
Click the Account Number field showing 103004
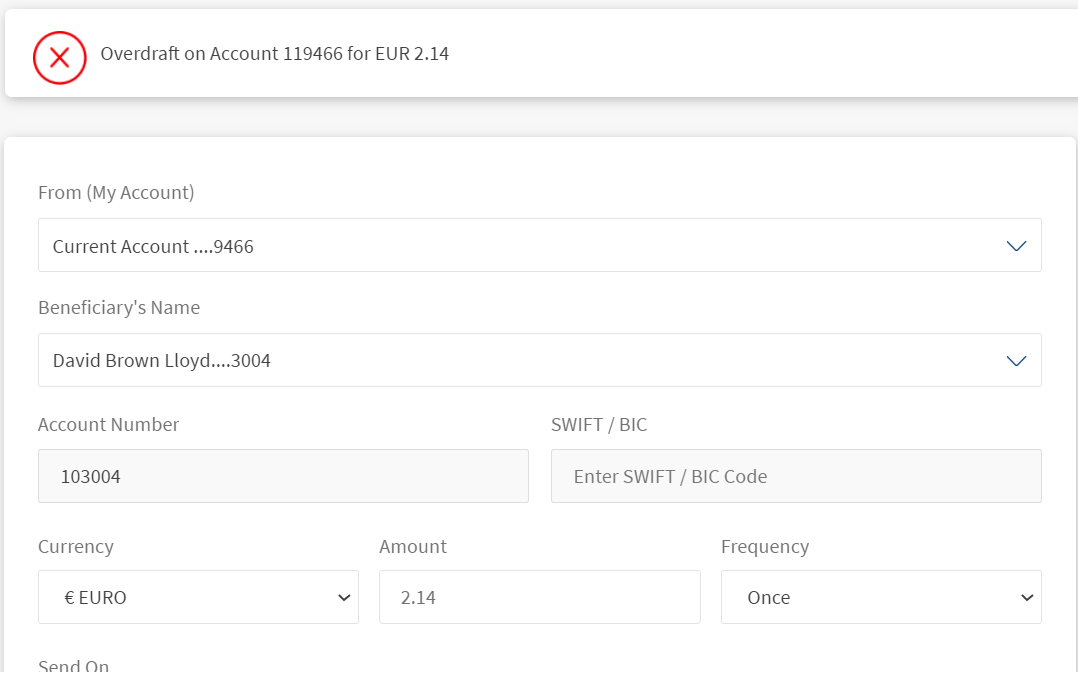point(283,476)
